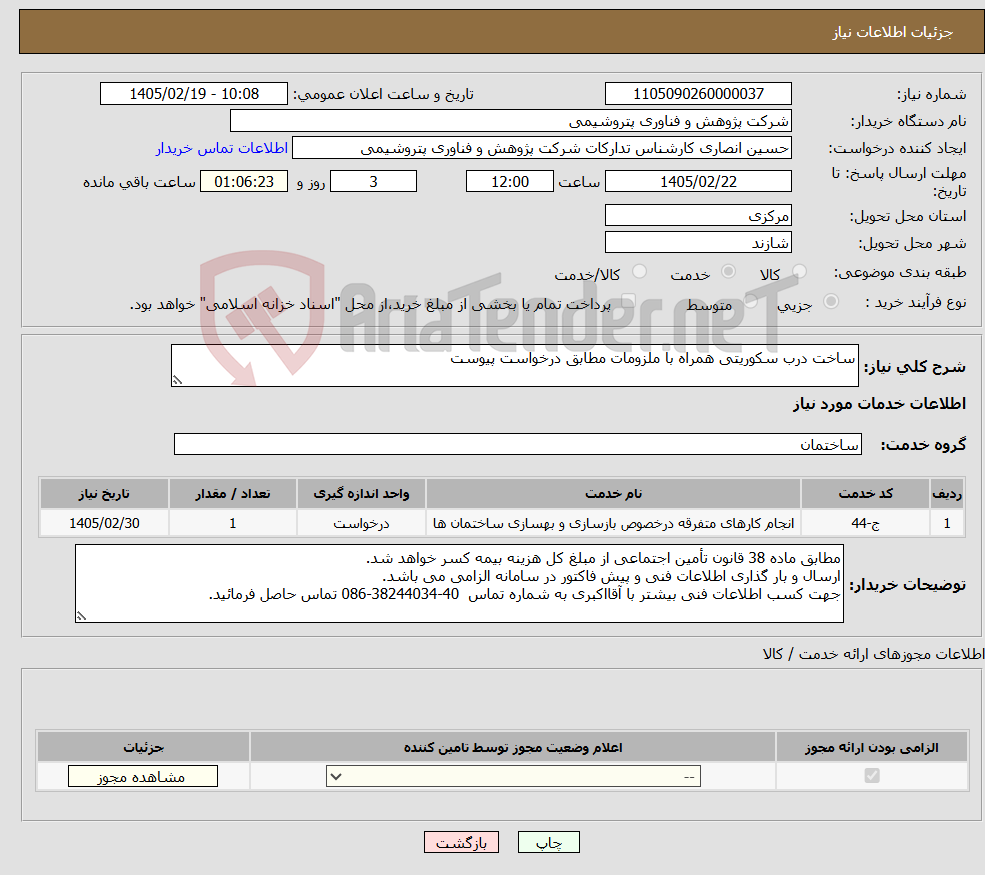Click the announcement date field 1405/02/19 - 10:08

(x=193, y=94)
